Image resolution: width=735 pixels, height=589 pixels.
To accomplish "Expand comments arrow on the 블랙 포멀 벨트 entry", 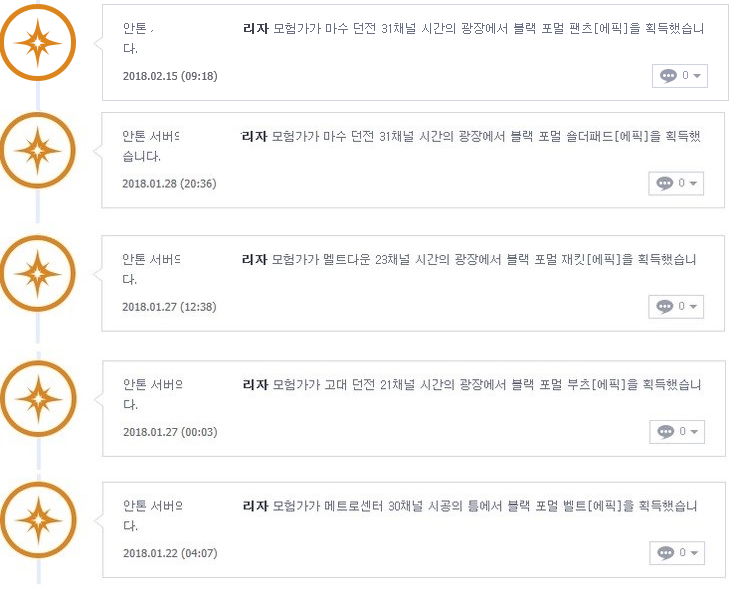I will (694, 553).
